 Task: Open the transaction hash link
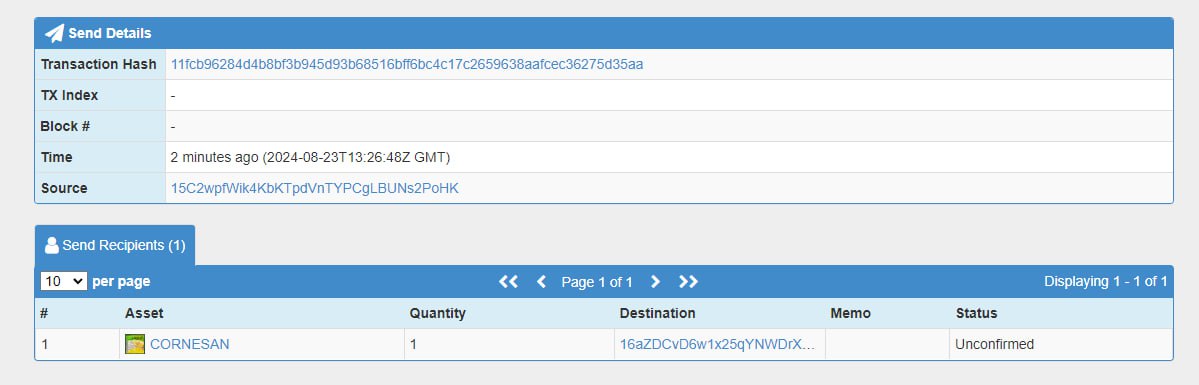point(407,64)
